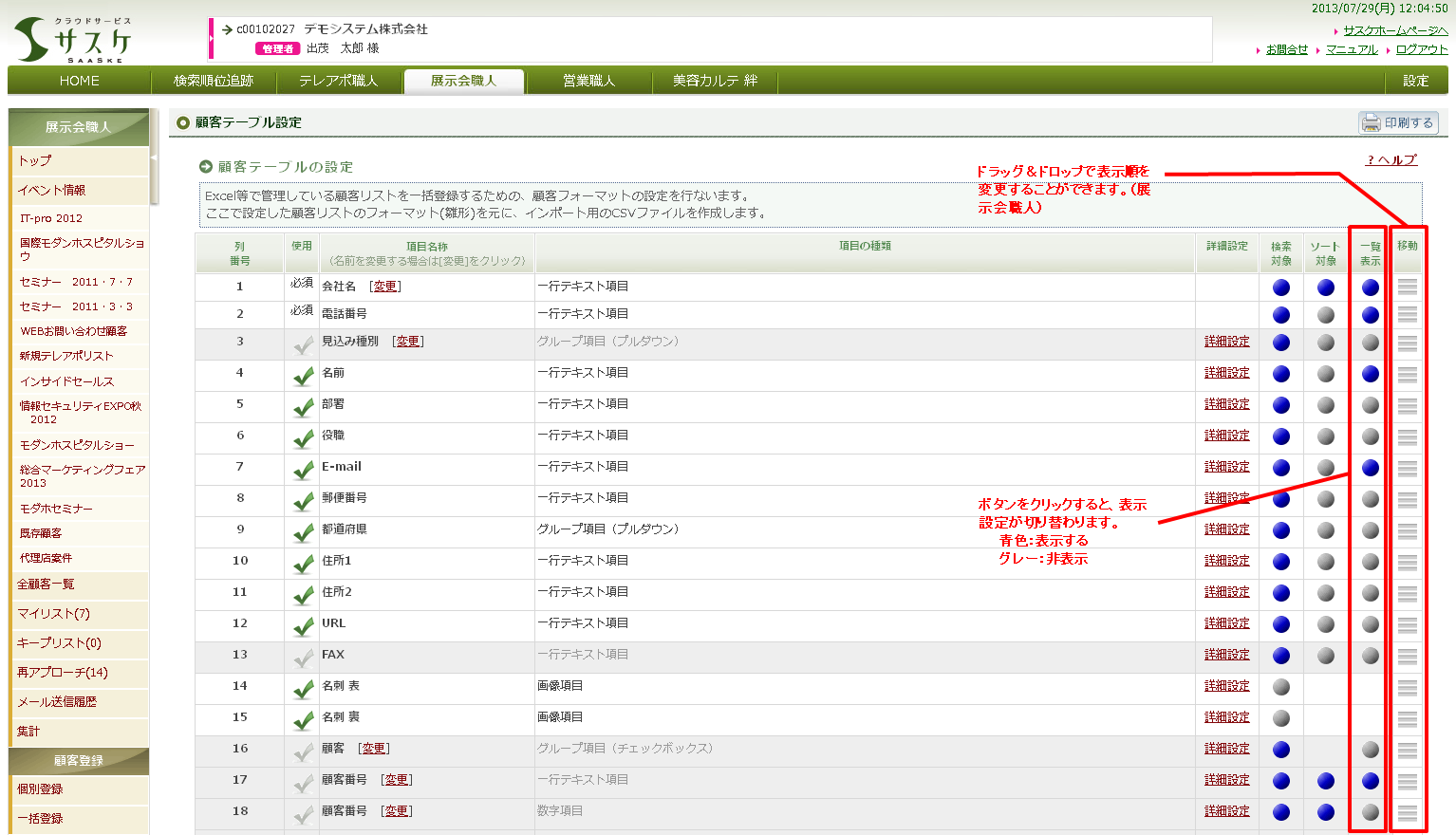Click the ログアウト link
Screen dimensions: 1456x835
pyautogui.click(x=1421, y=49)
